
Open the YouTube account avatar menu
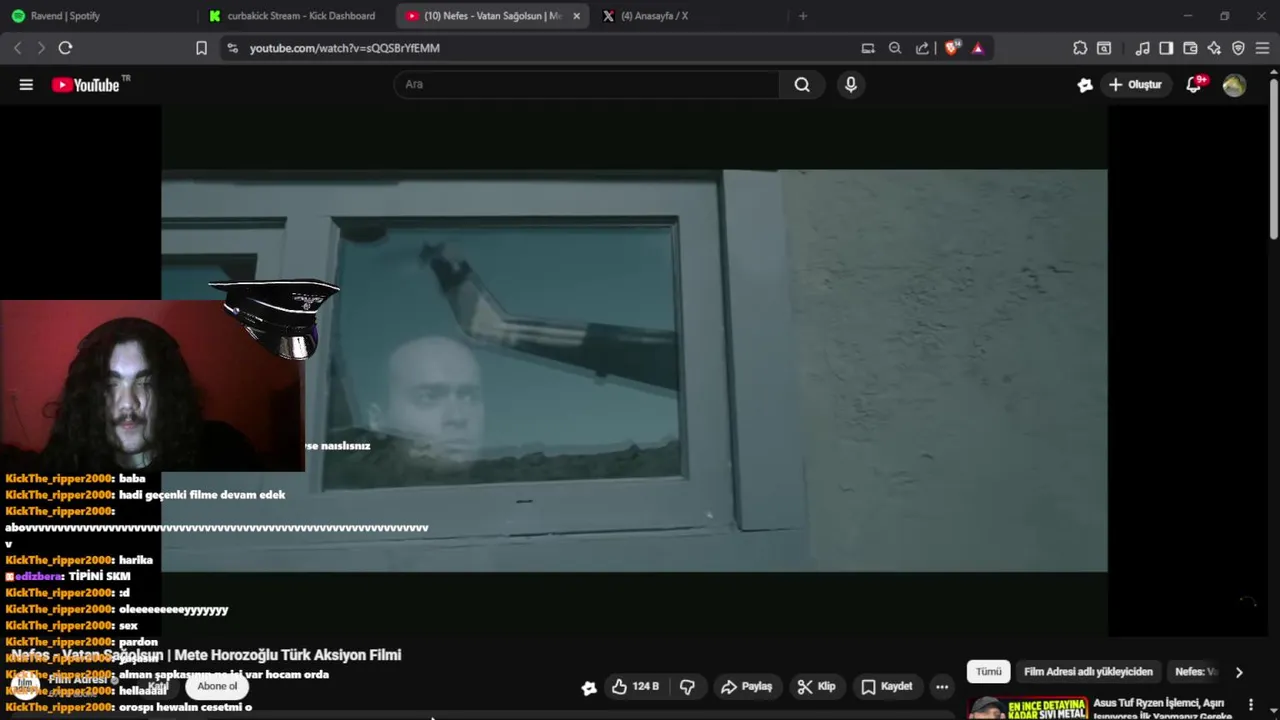pos(1234,85)
